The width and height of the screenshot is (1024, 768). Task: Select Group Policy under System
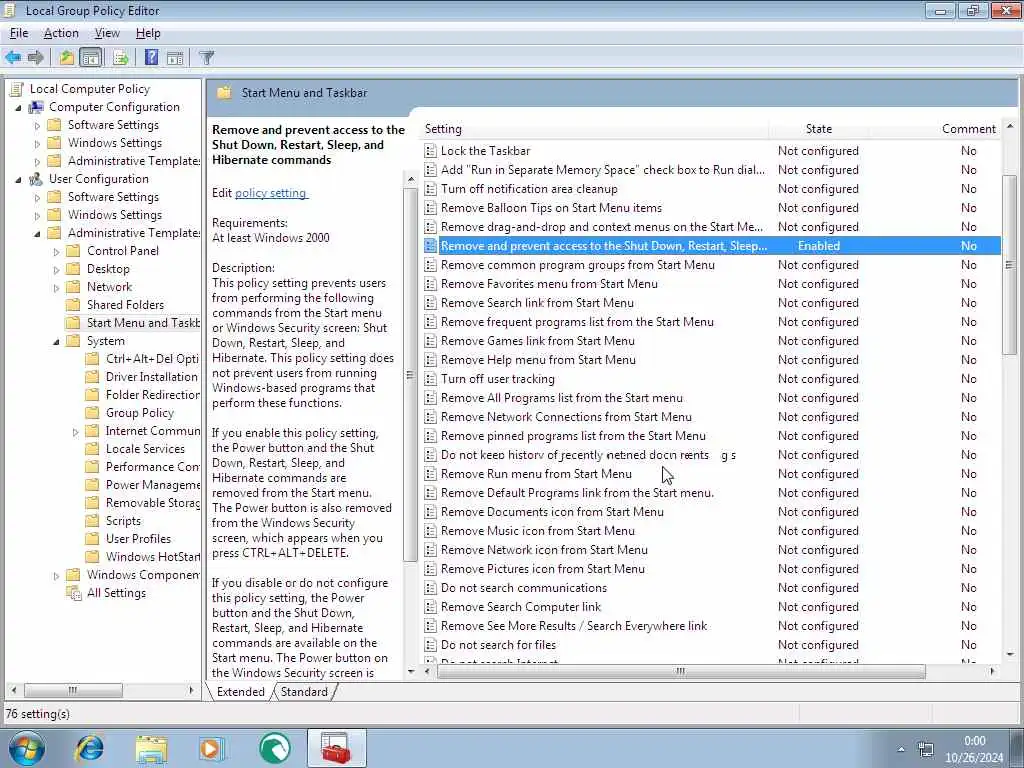coord(140,413)
